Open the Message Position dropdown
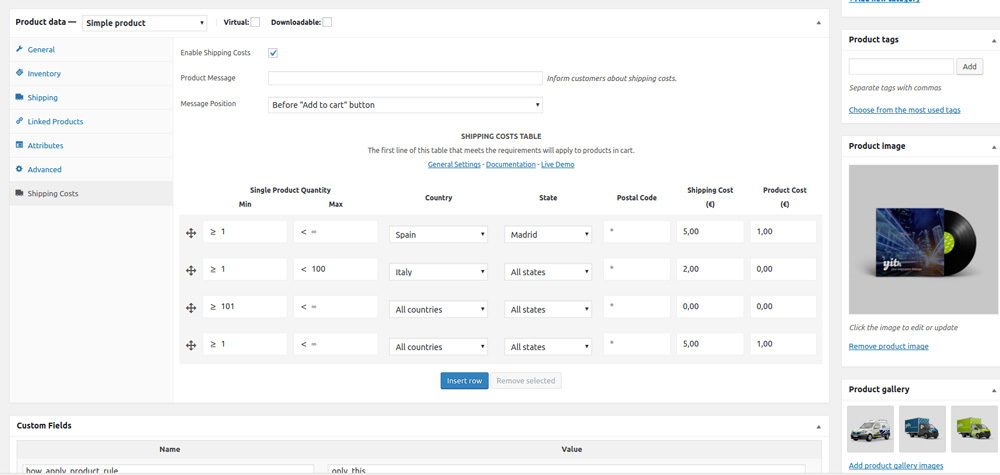This screenshot has width=1000, height=475. tap(405, 105)
